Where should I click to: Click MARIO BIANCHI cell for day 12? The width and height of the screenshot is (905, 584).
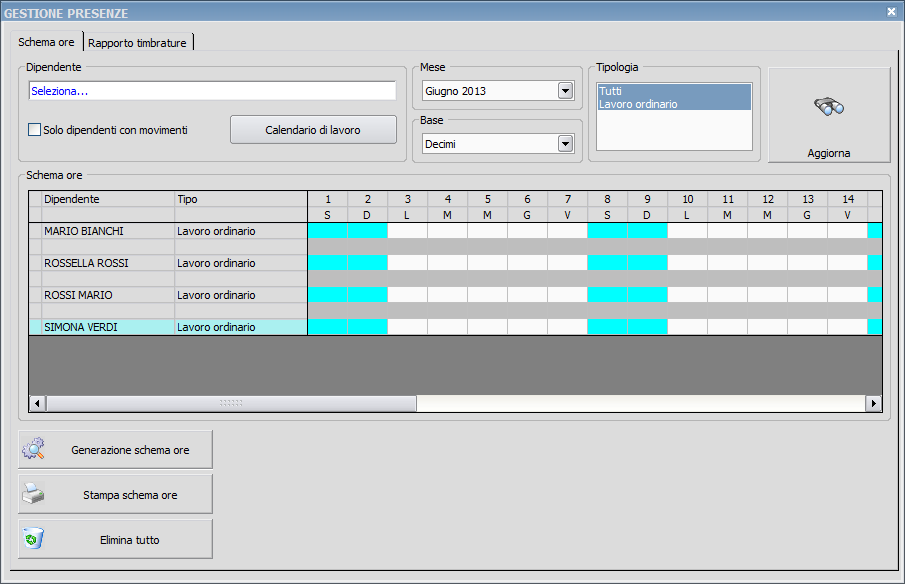767,231
